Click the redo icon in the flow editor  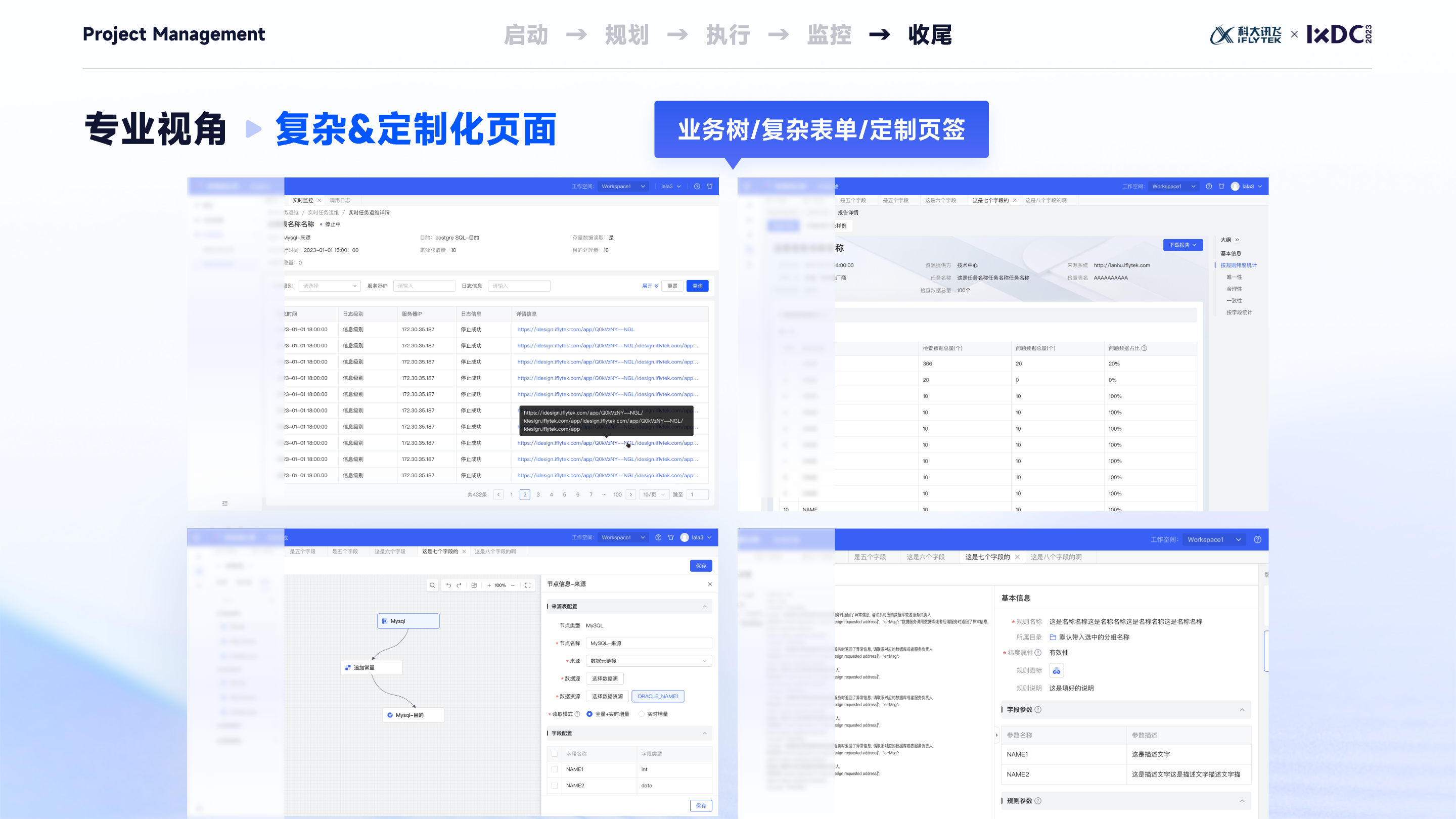pyautogui.click(x=459, y=585)
